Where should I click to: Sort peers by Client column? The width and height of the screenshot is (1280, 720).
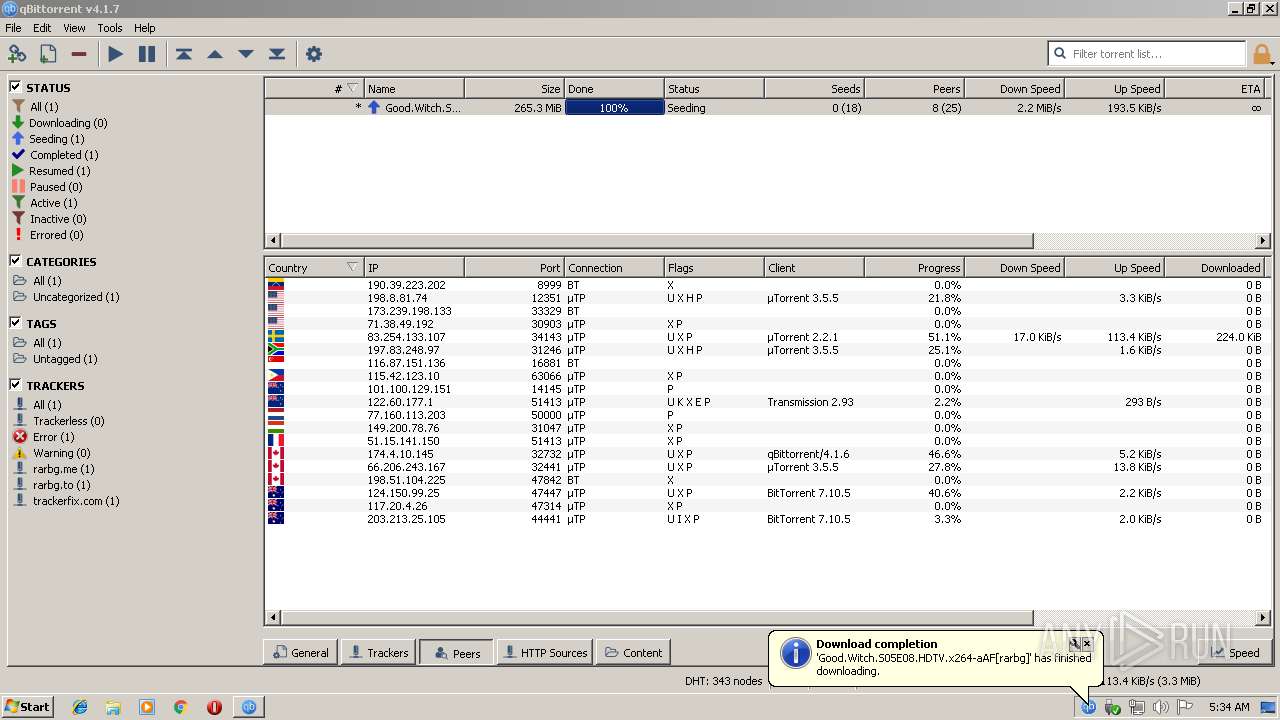[814, 268]
